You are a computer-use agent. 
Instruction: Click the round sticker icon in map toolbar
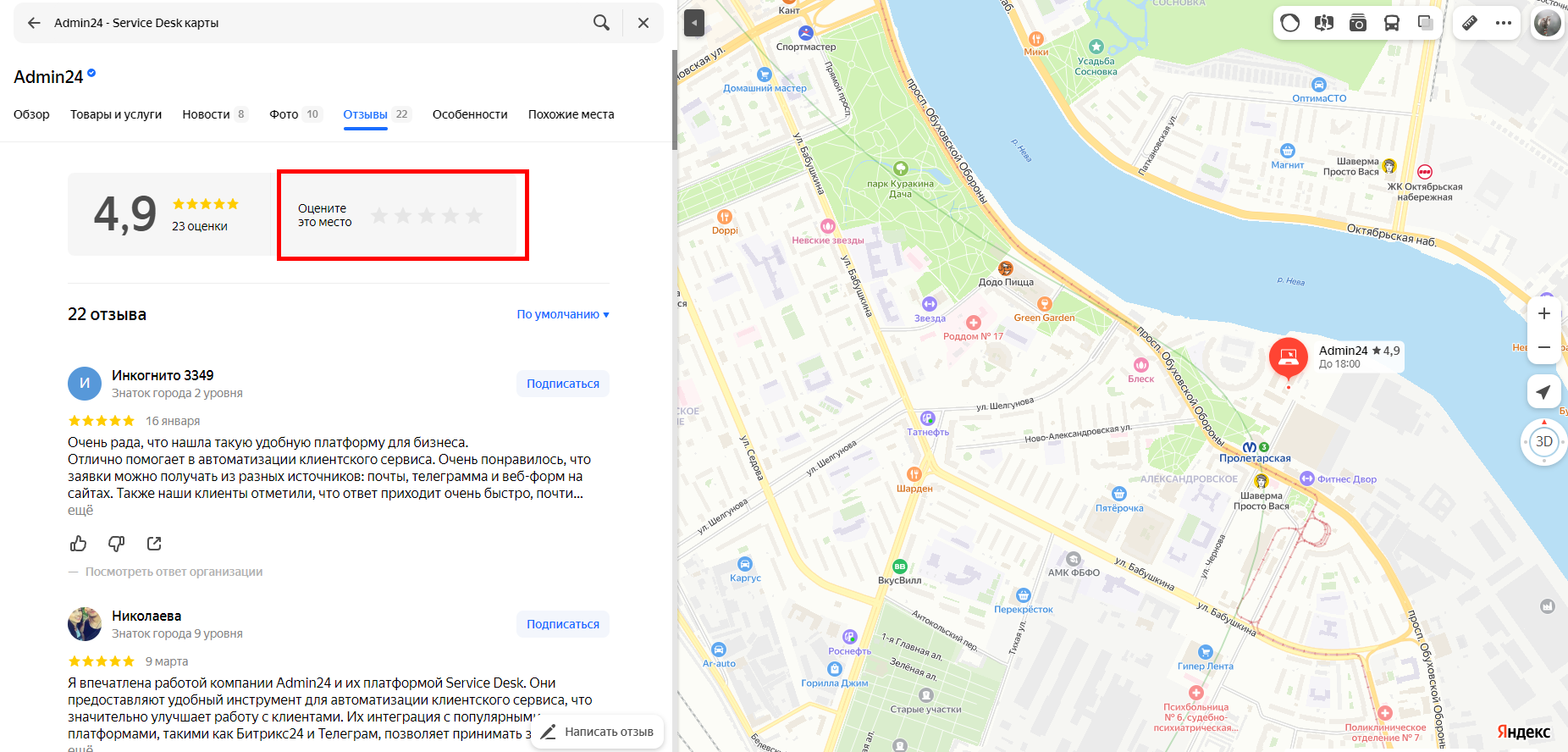1290,23
